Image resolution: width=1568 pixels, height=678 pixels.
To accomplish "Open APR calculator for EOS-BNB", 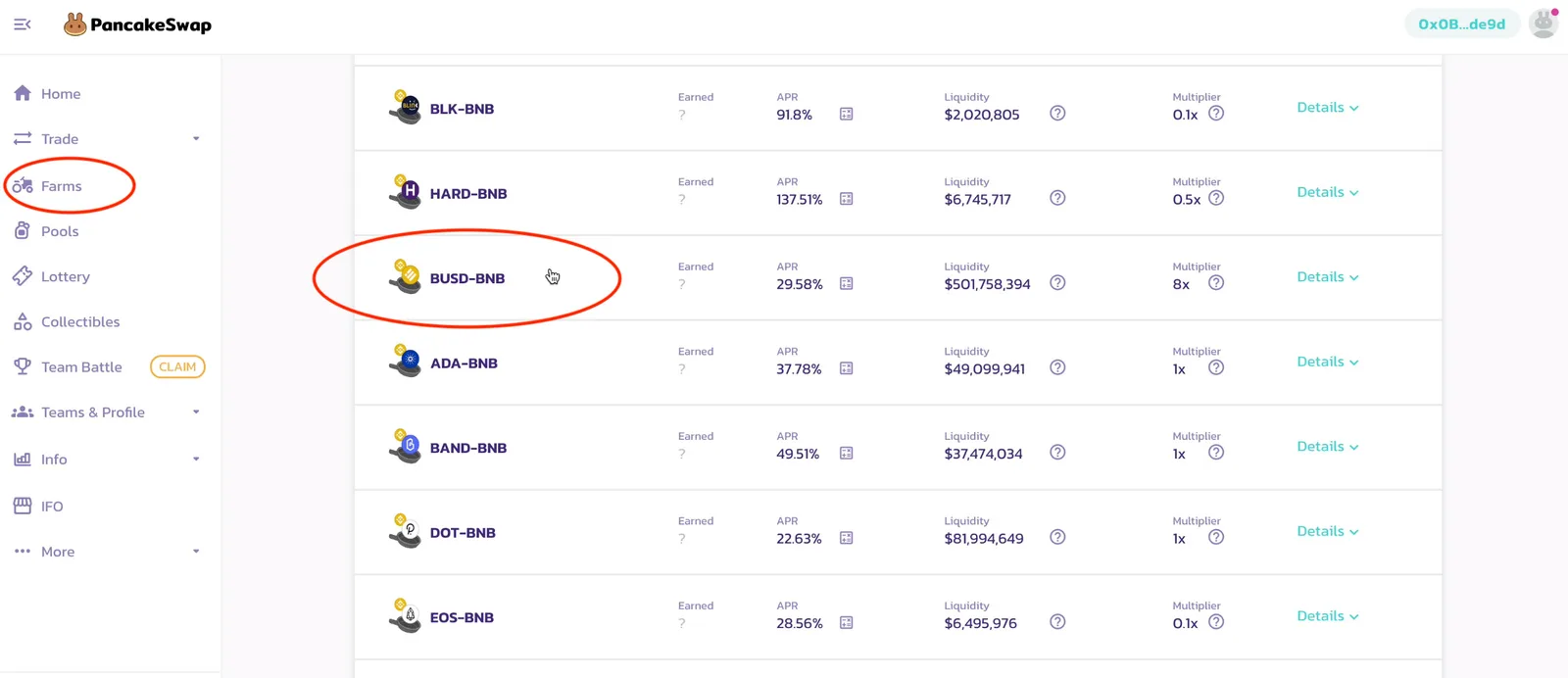I will pos(847,623).
